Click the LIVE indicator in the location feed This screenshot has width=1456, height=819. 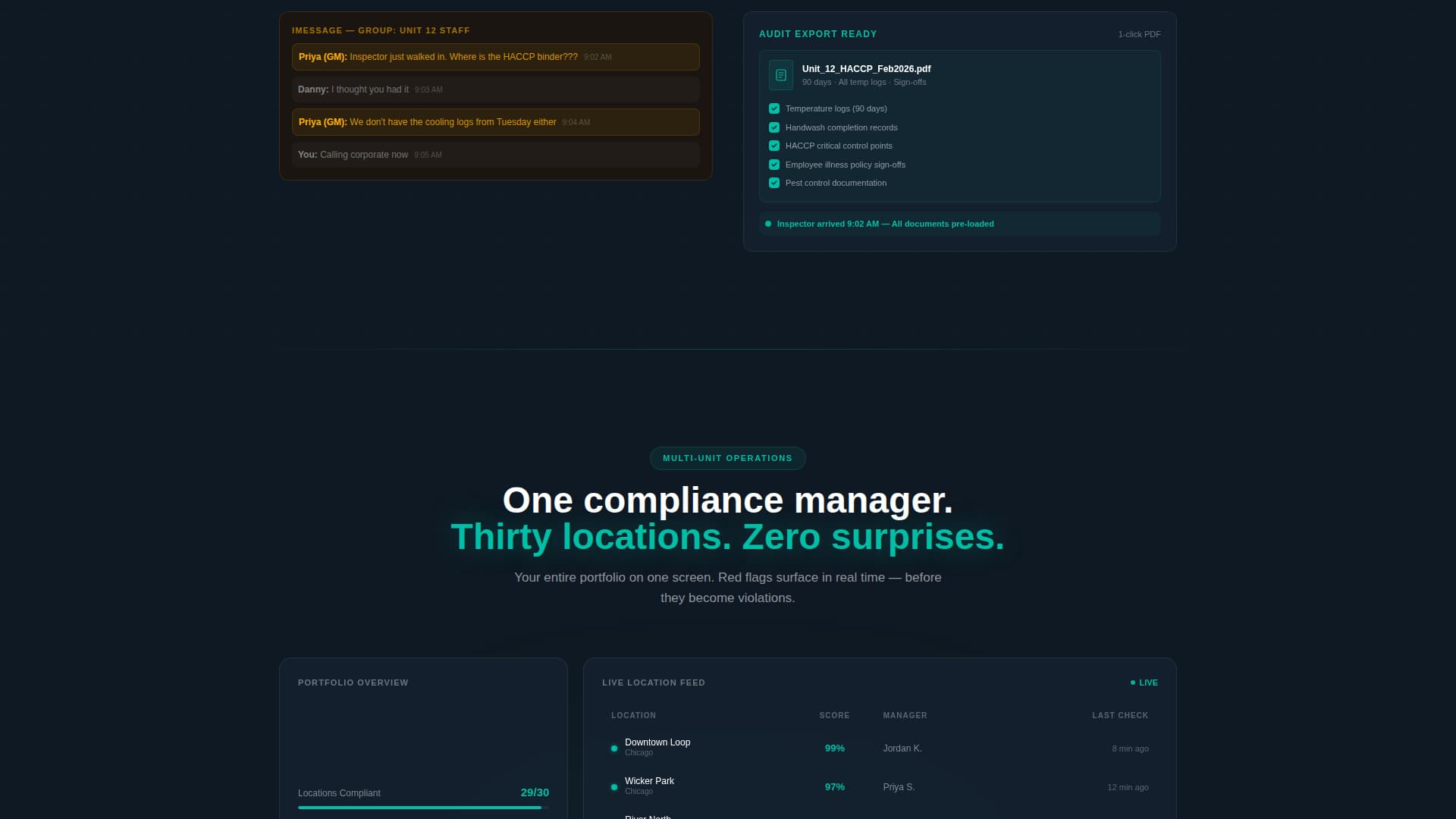coord(1144,682)
